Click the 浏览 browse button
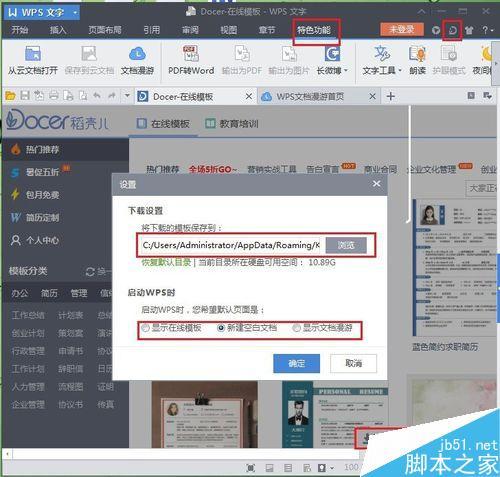This screenshot has height=477, width=500. tap(346, 245)
